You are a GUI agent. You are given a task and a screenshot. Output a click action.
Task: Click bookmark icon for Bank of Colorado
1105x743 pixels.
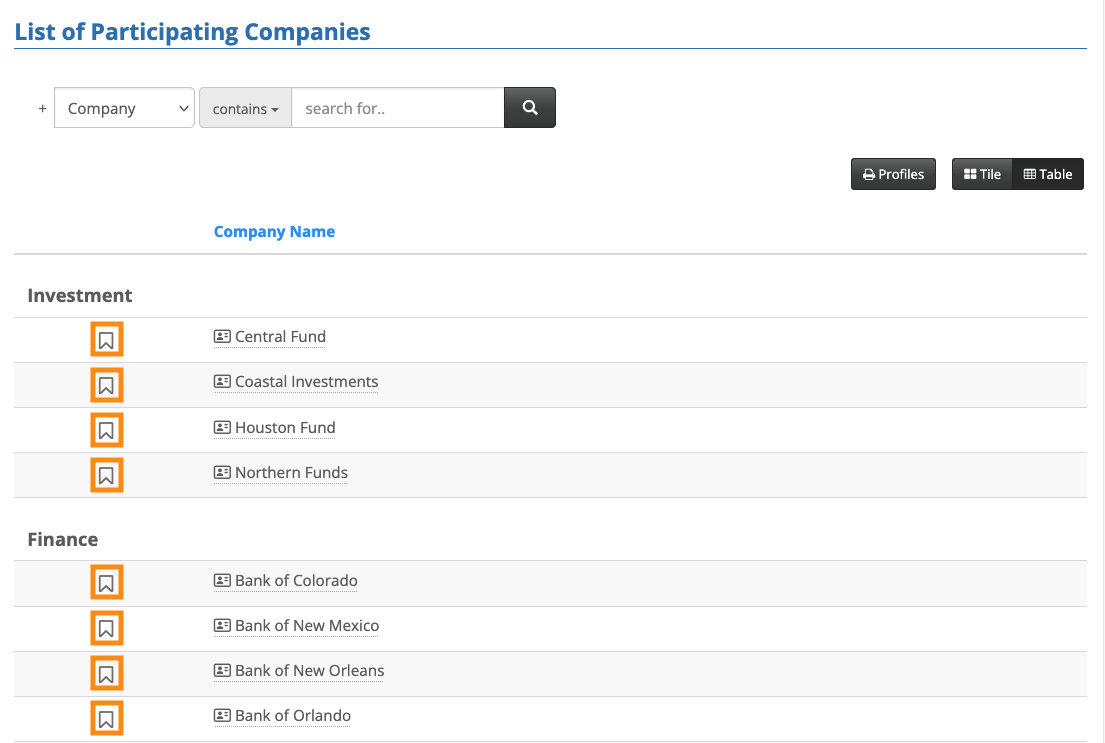(107, 583)
